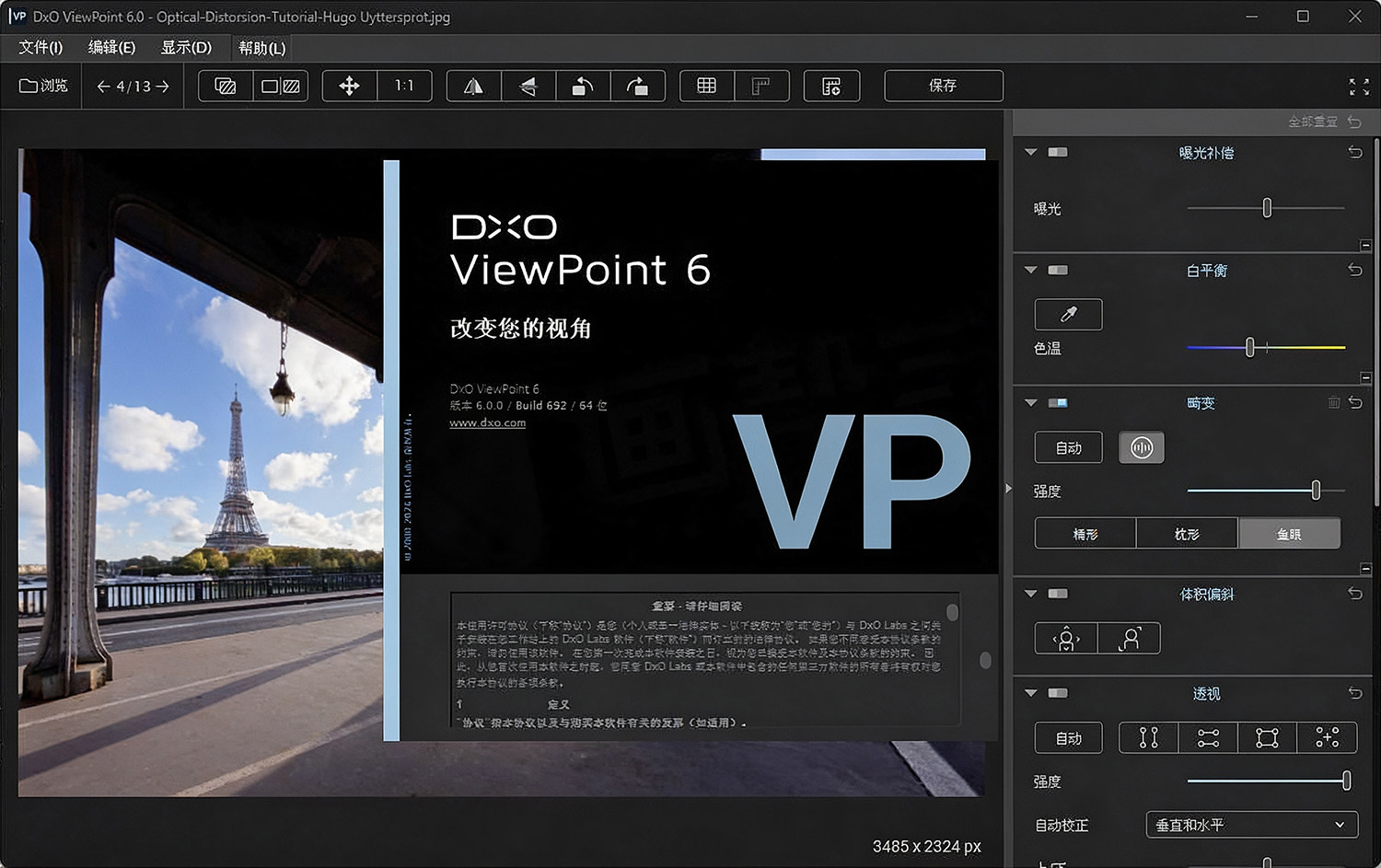Toggle 畸变 panel on/off switch
The image size is (1381, 868).
tap(1058, 402)
